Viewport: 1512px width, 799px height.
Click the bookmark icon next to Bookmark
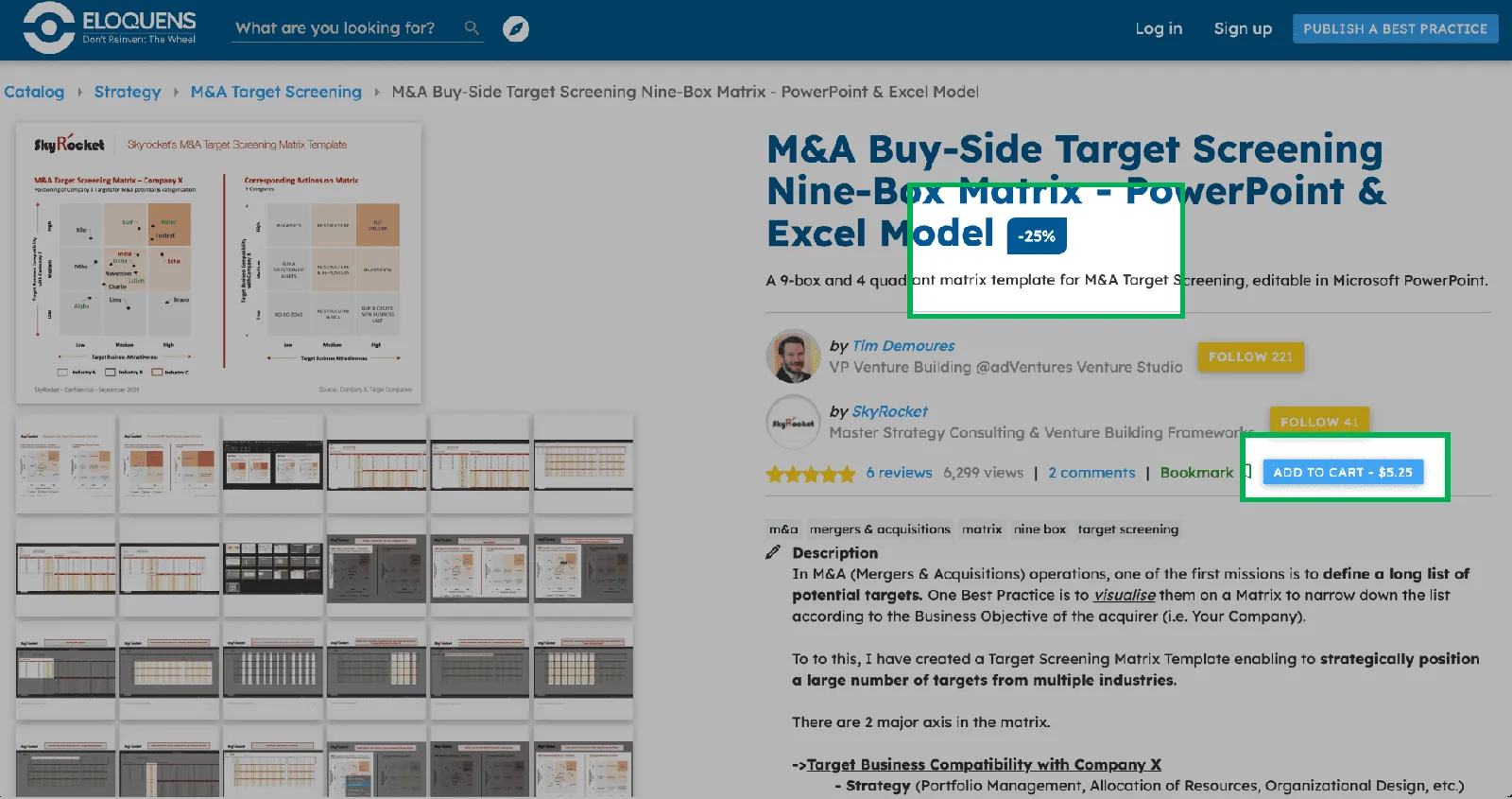point(1247,472)
